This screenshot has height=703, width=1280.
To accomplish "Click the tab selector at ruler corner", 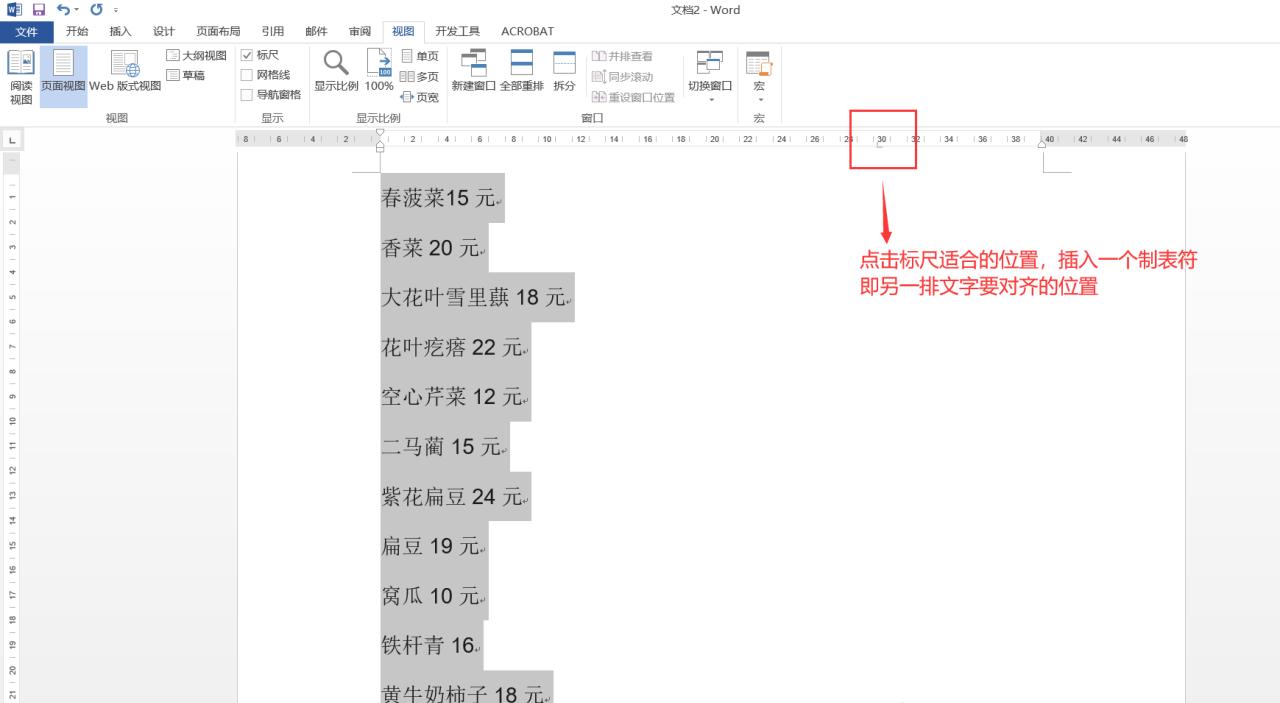I will point(10,140).
